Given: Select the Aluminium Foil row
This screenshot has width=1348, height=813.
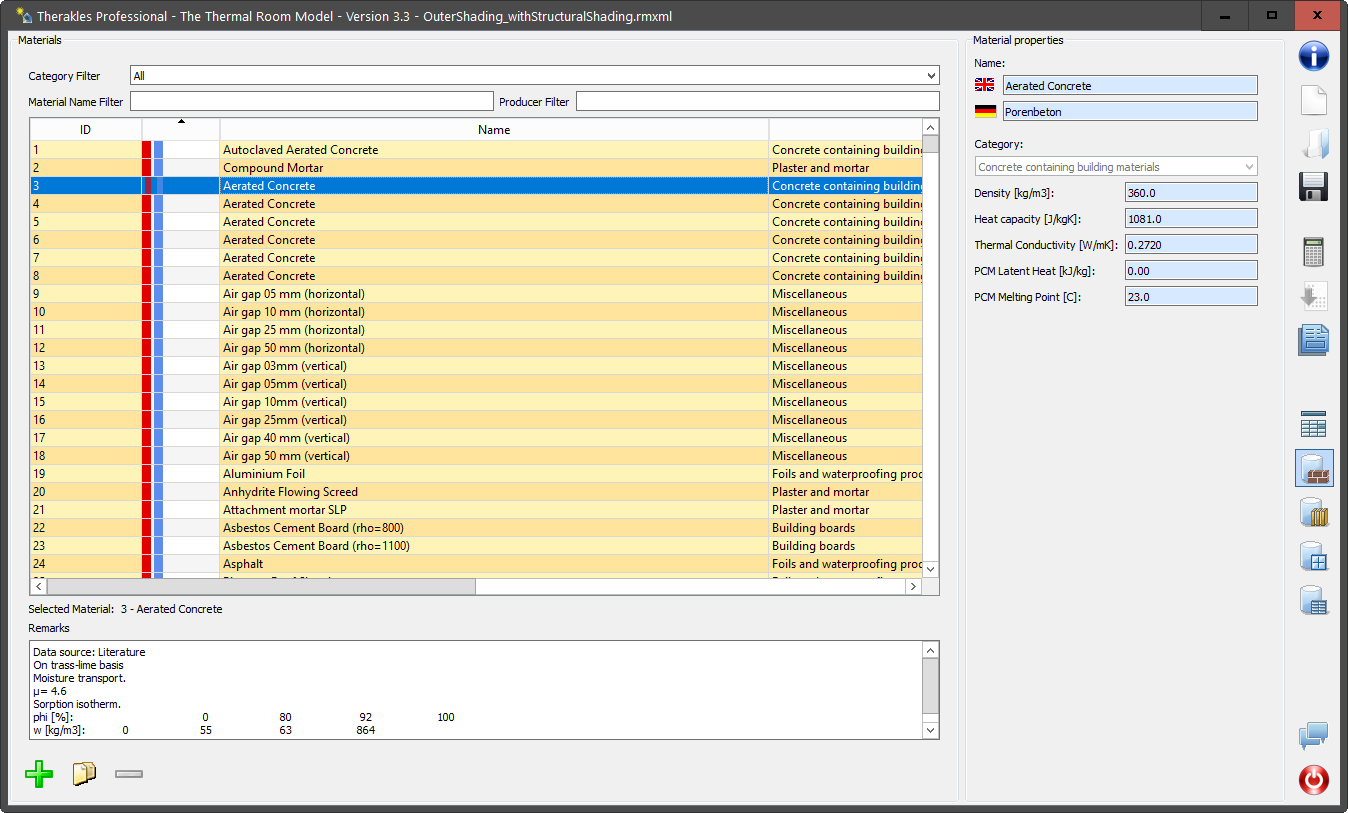Looking at the screenshot, I should tap(476, 474).
